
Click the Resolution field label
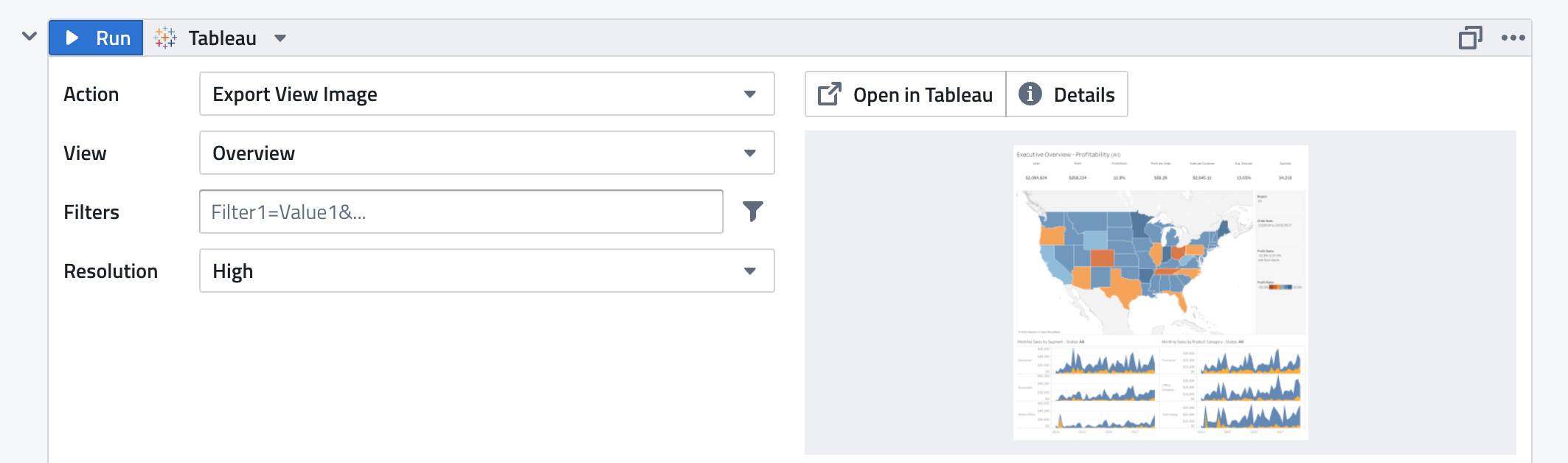pos(111,271)
